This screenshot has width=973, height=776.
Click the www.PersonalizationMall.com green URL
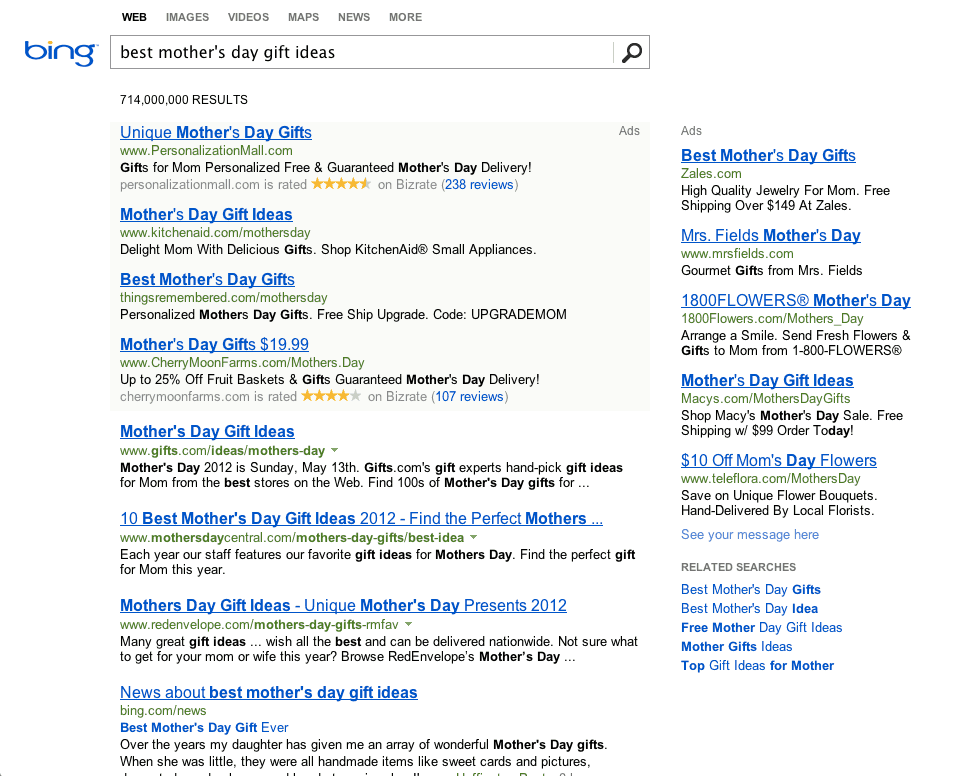(206, 151)
